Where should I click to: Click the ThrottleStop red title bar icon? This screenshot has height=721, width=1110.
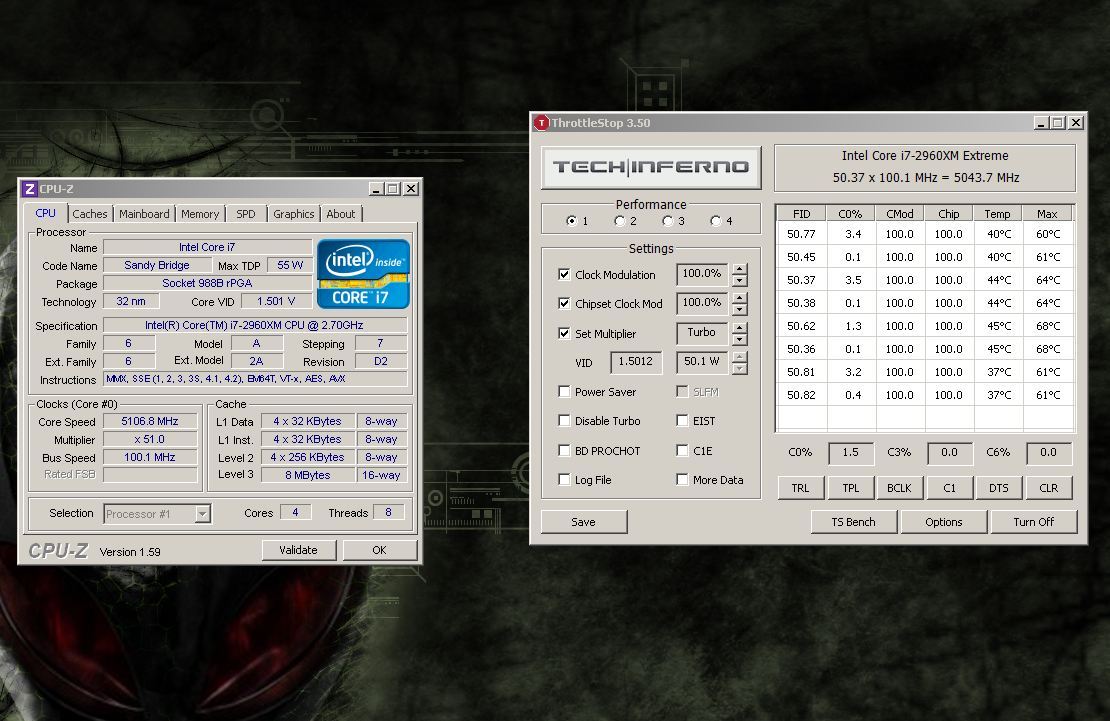(x=542, y=123)
